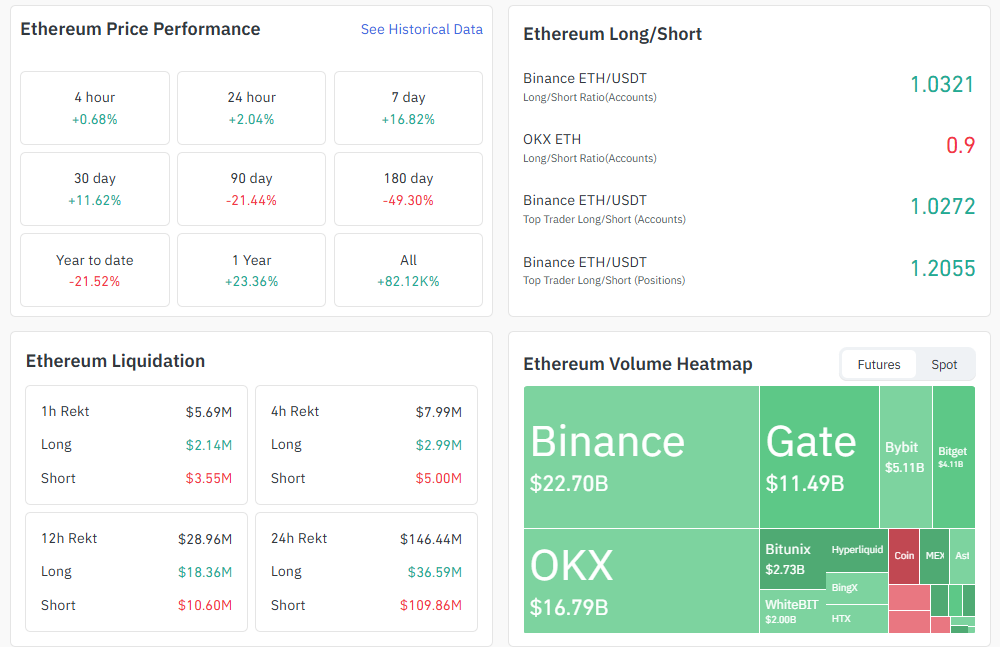Click the red Coin heatmap tile
Viewport: 1000px width, 647px height.
(904, 556)
